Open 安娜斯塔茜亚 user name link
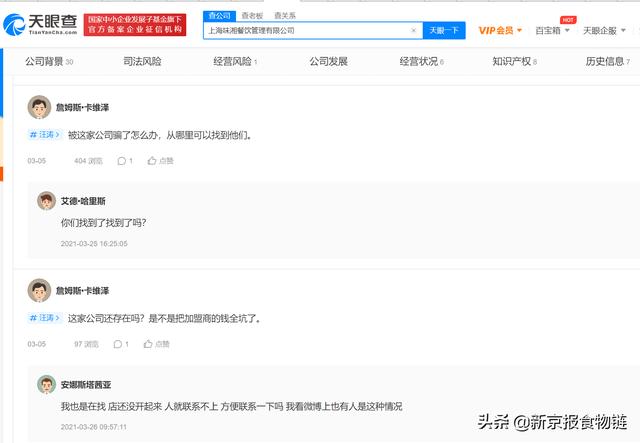640x443 pixels. 86,385
